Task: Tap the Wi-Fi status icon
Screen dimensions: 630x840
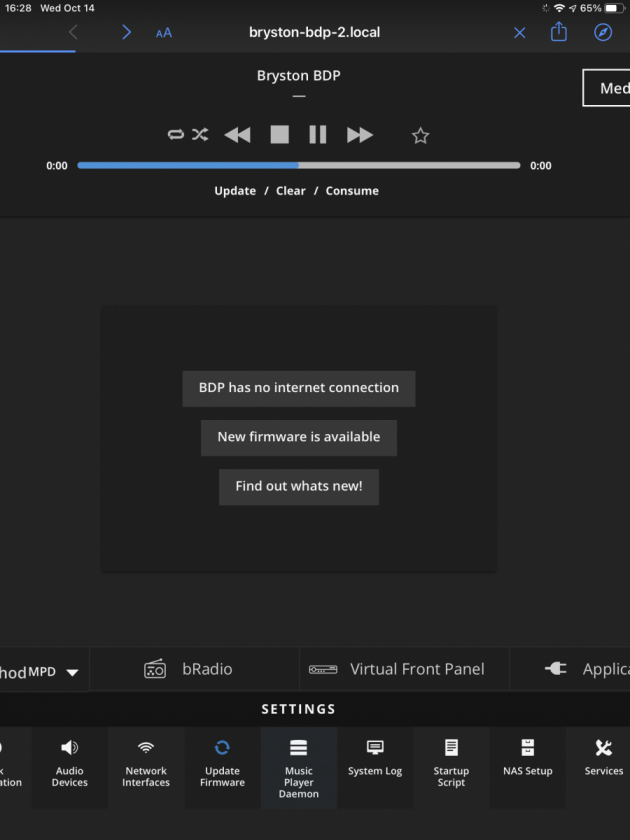Action: pos(559,8)
